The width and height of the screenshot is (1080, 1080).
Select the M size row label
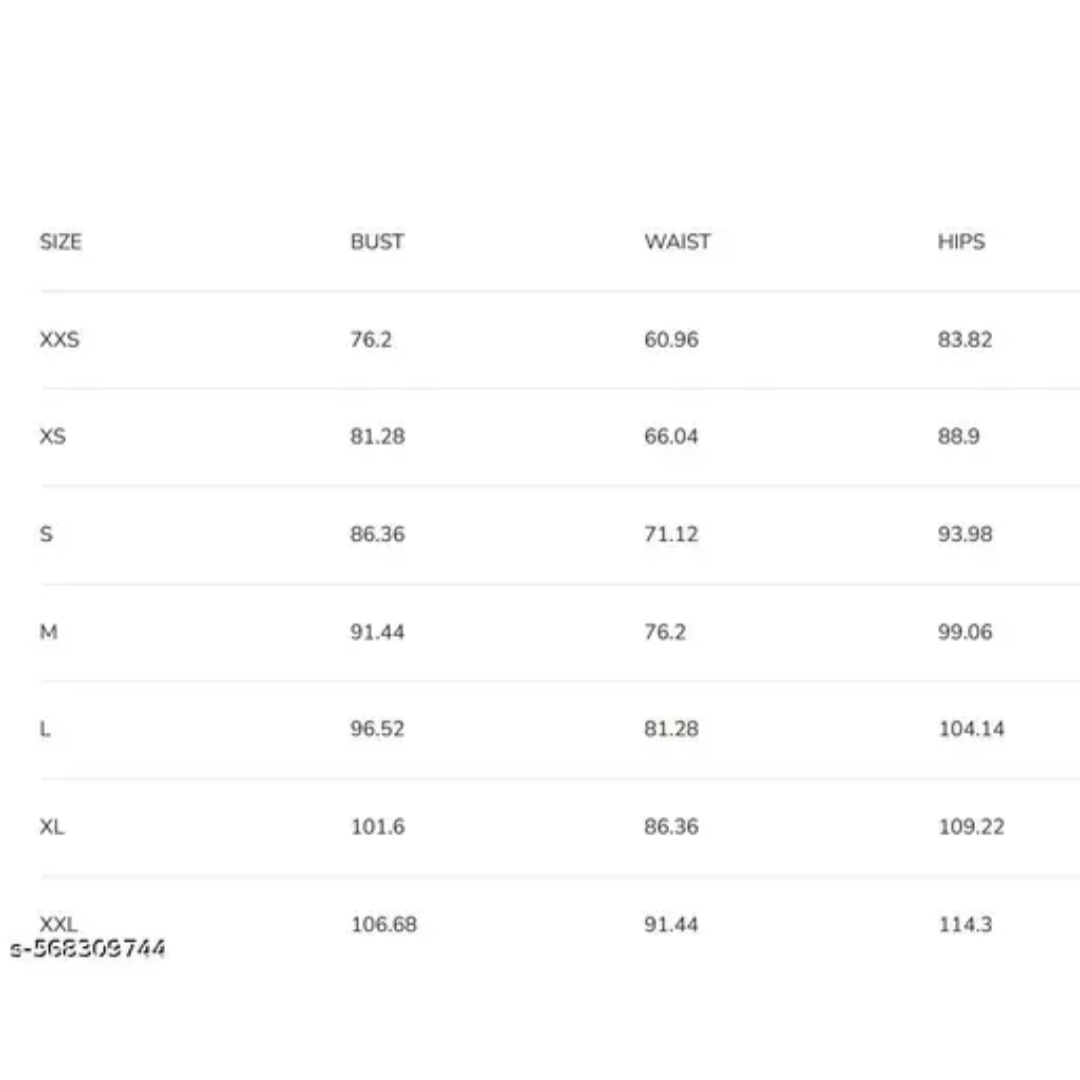click(x=48, y=632)
